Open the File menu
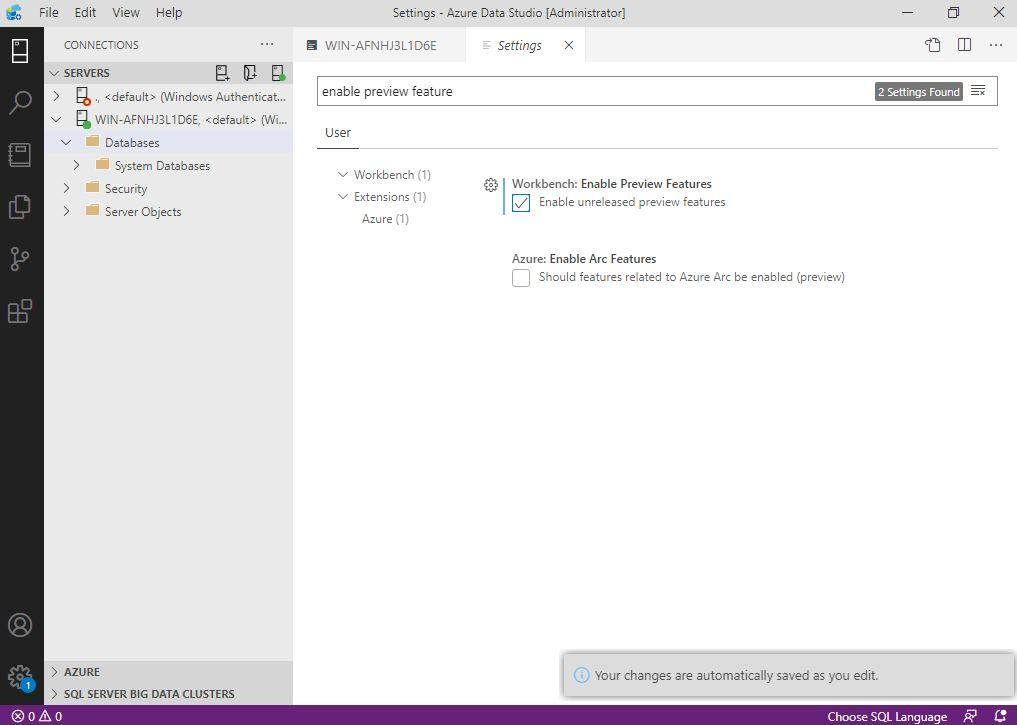Viewport: 1017px width, 725px height. click(49, 12)
